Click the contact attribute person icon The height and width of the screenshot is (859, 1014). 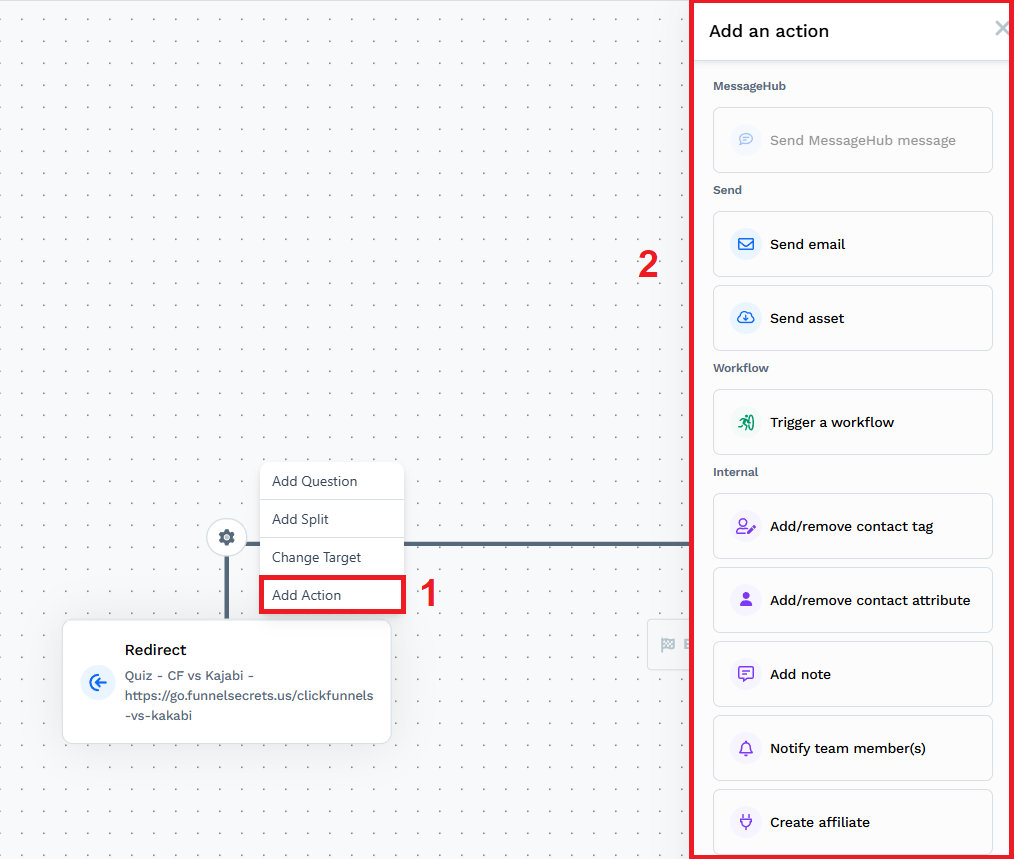click(x=746, y=600)
